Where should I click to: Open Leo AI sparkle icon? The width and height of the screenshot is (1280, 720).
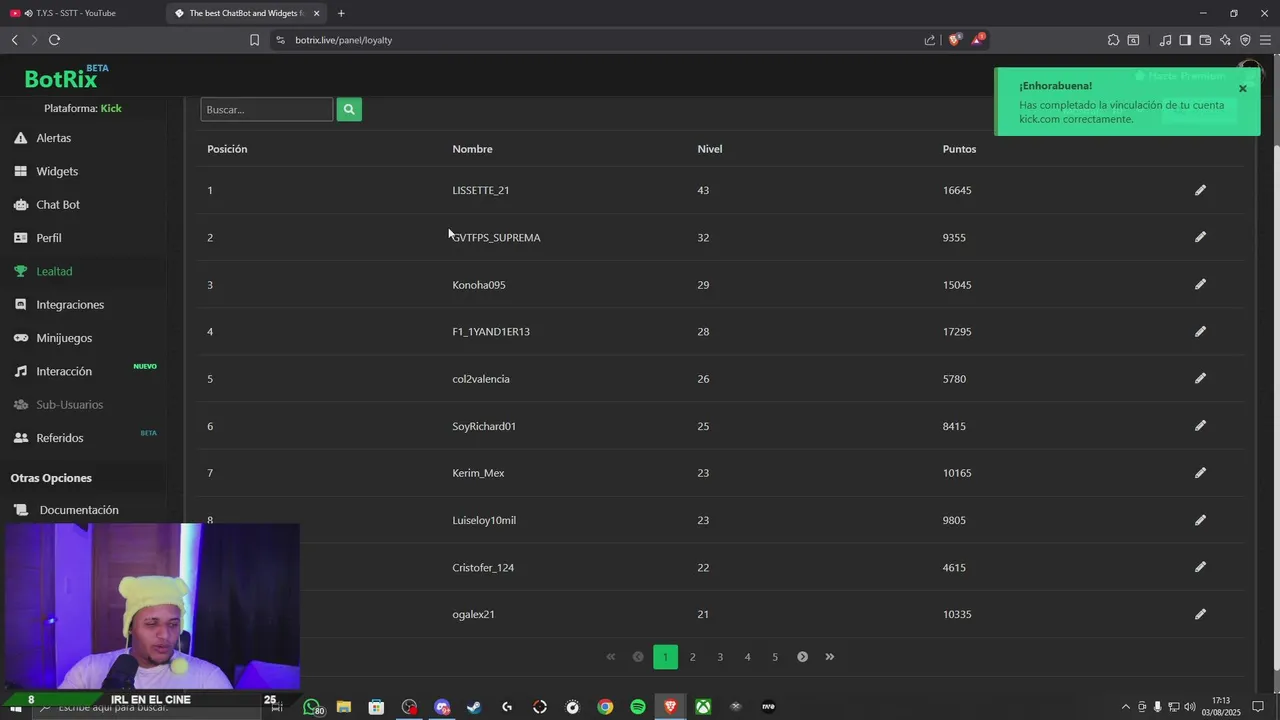pos(1225,40)
